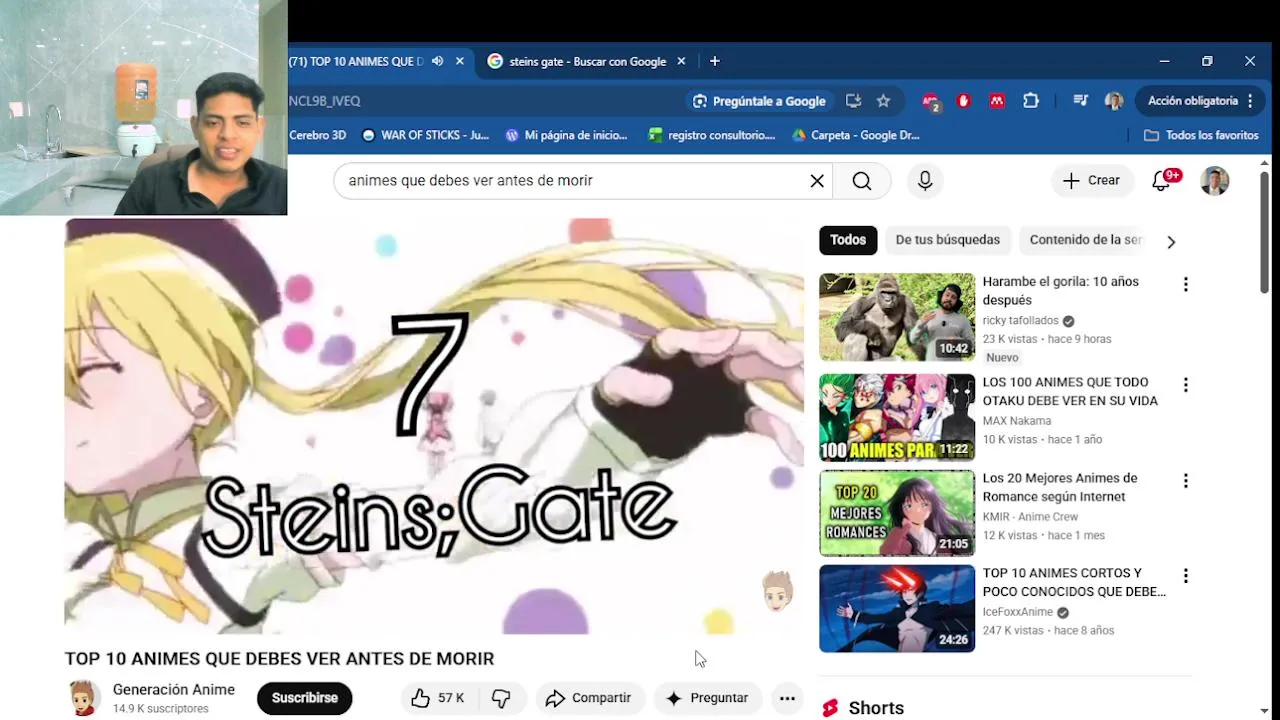Open Generación Anime channel avatar

point(84,698)
